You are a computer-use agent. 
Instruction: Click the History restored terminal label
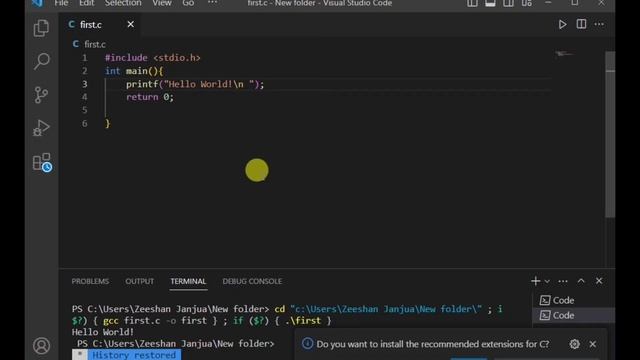click(134, 355)
